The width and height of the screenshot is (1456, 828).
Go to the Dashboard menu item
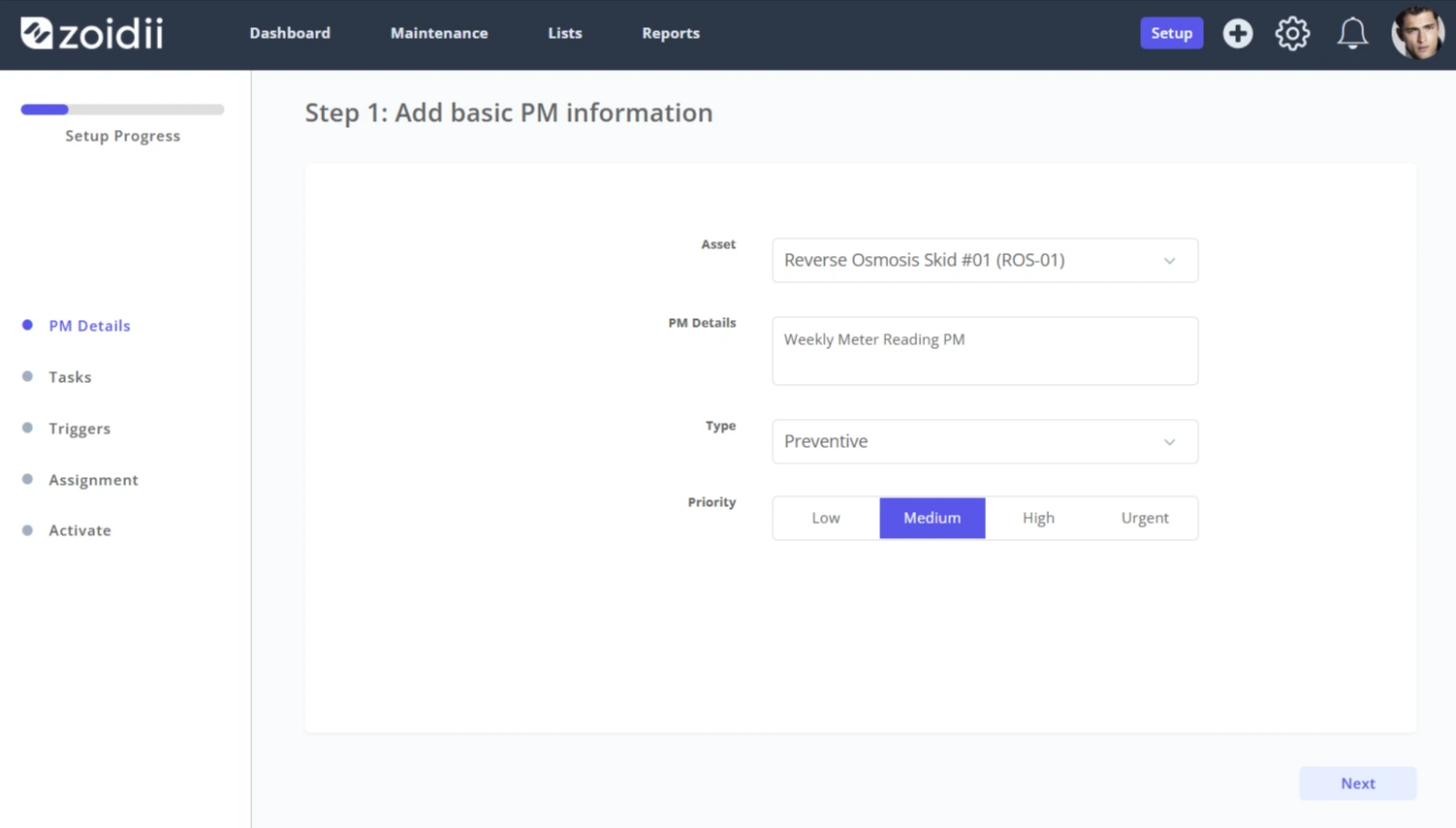(x=290, y=33)
